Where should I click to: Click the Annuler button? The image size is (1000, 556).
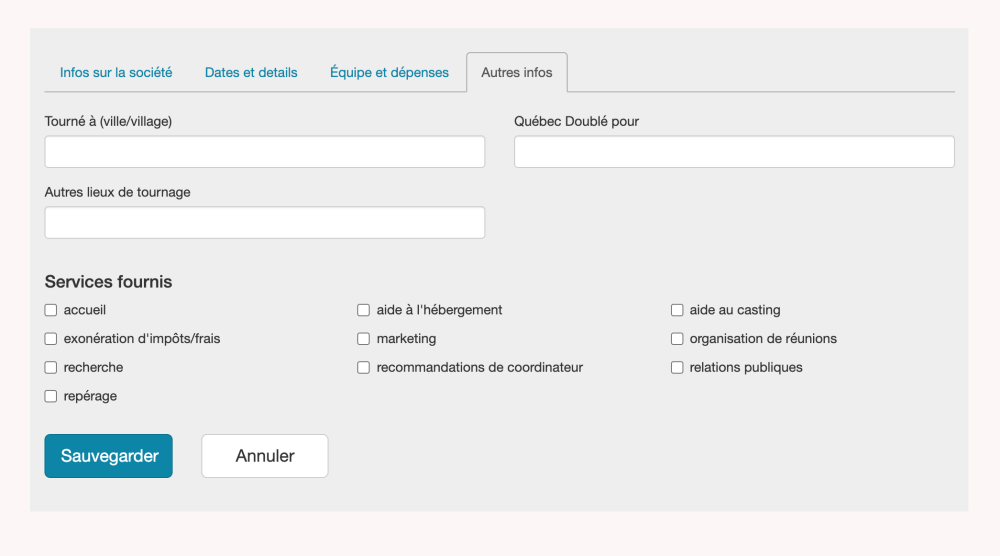tap(265, 456)
